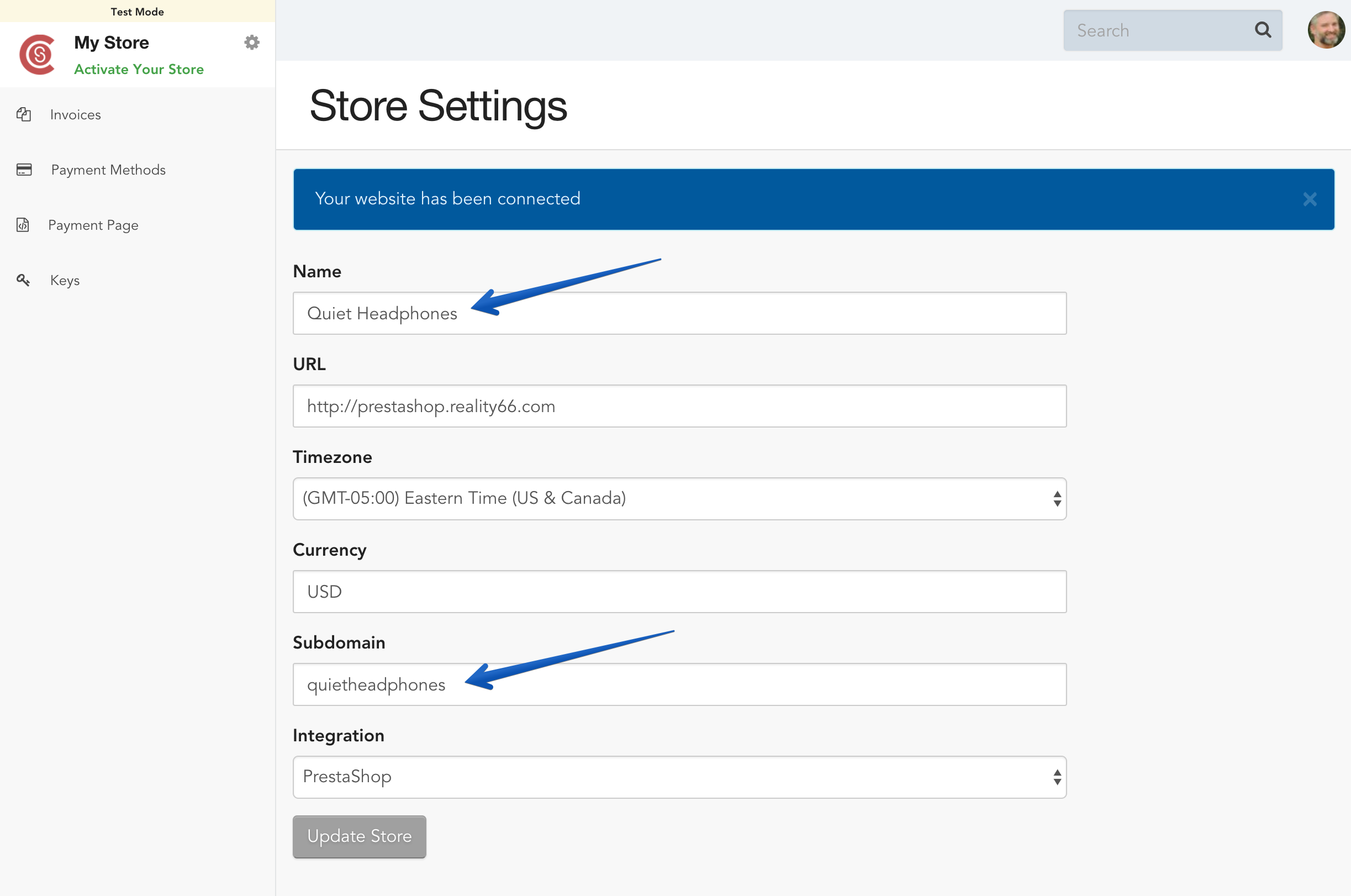The width and height of the screenshot is (1351, 896).
Task: Click the store settings gear icon
Action: point(252,43)
